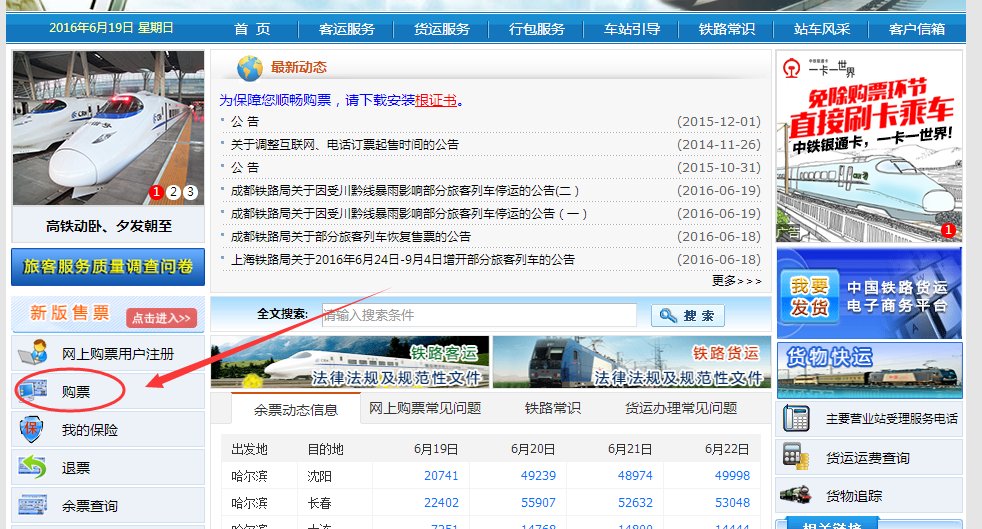The height and width of the screenshot is (529, 982).
Task: Open 我的保险 sidebar link
Action: point(90,430)
